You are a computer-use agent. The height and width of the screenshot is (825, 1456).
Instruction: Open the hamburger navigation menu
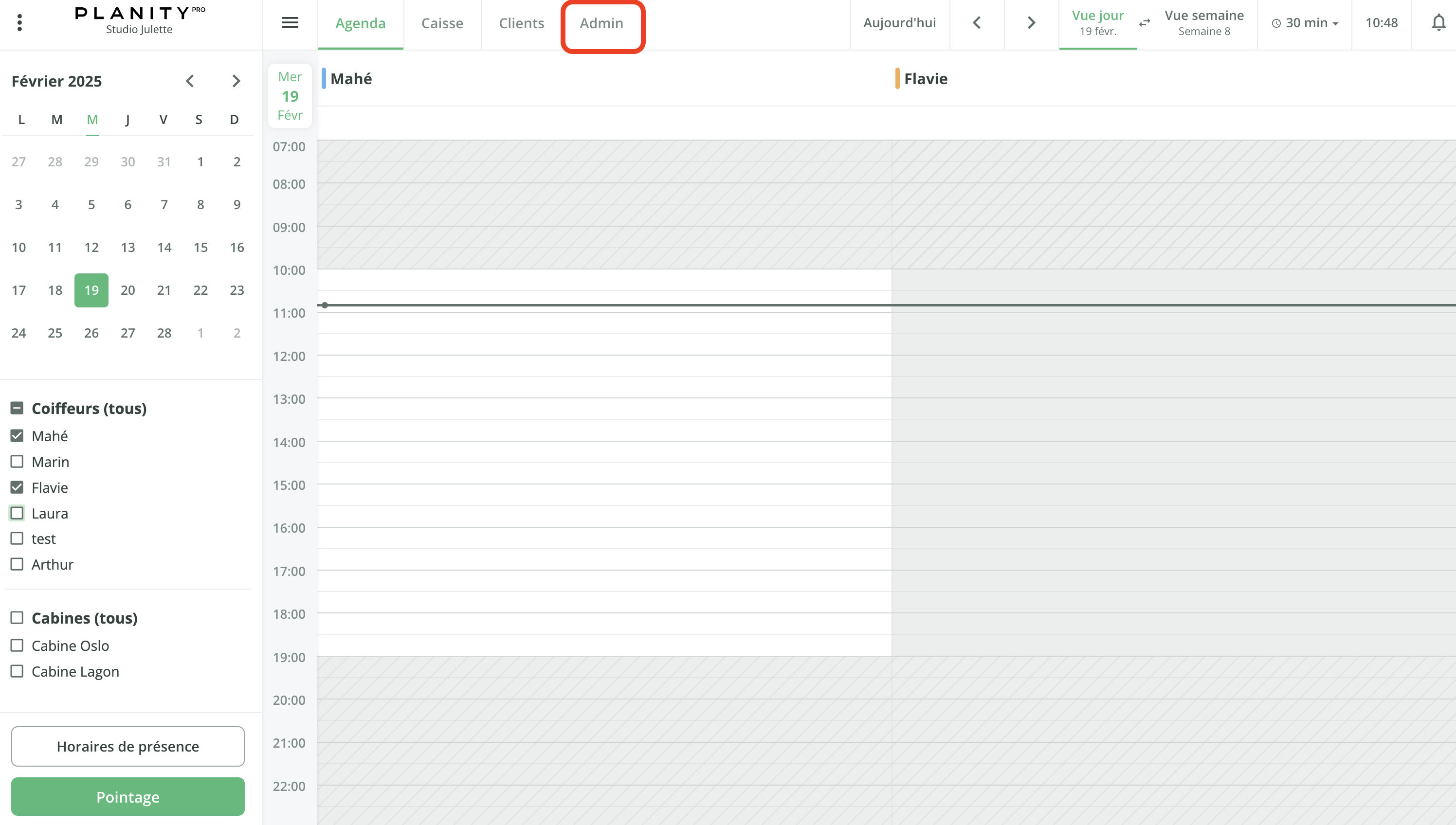click(290, 23)
